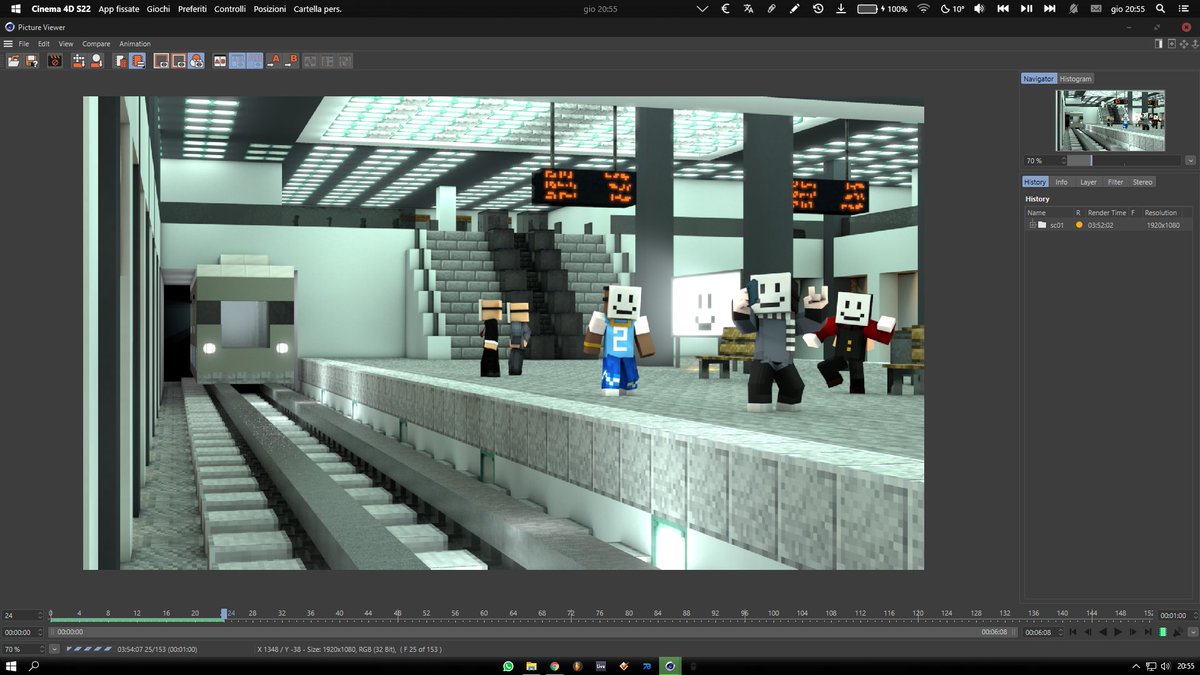The height and width of the screenshot is (675, 1200).
Task: Click the Open image folder icon in toolbar
Action: 14,60
